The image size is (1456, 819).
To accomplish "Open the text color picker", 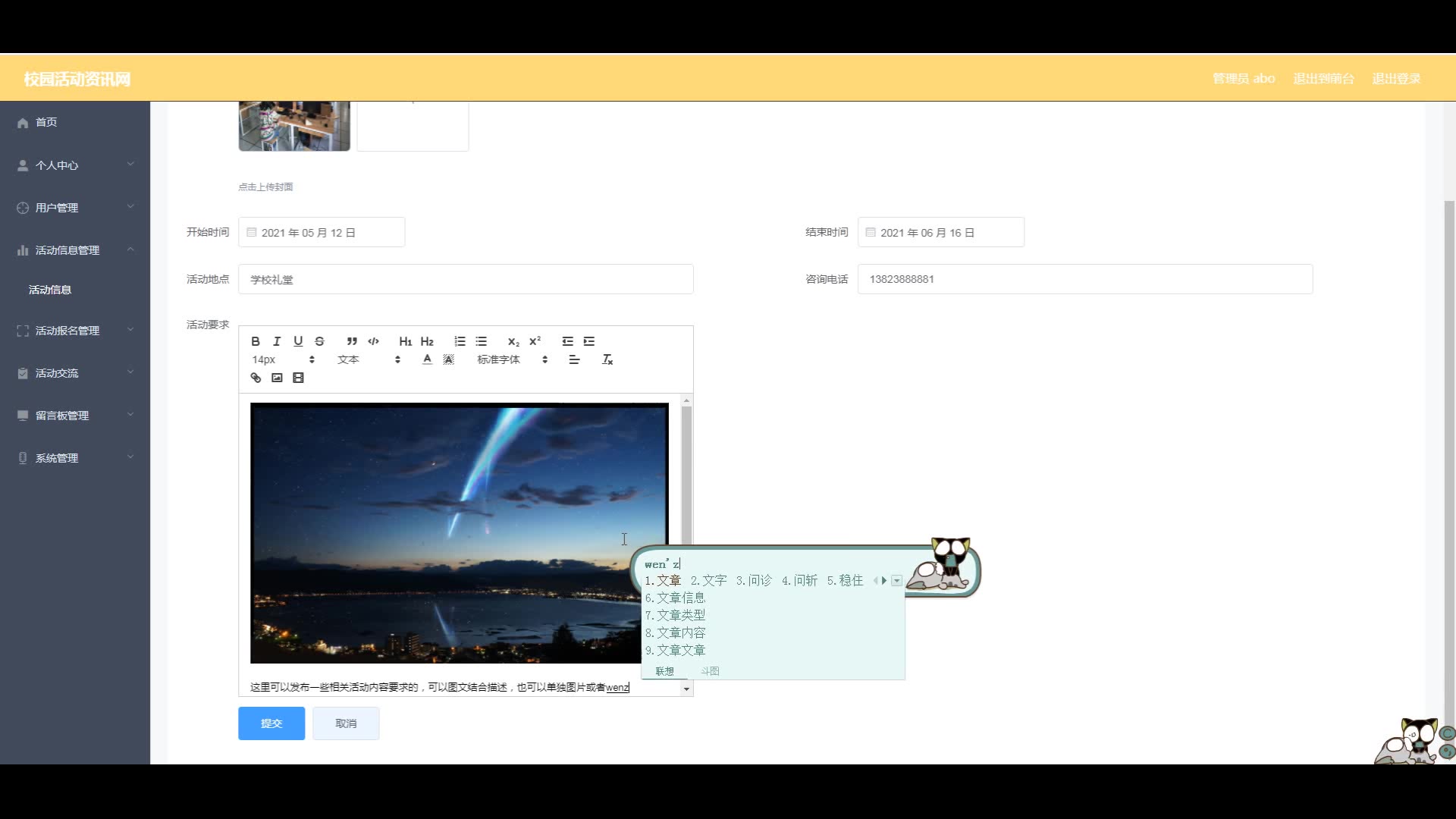I will point(427,359).
